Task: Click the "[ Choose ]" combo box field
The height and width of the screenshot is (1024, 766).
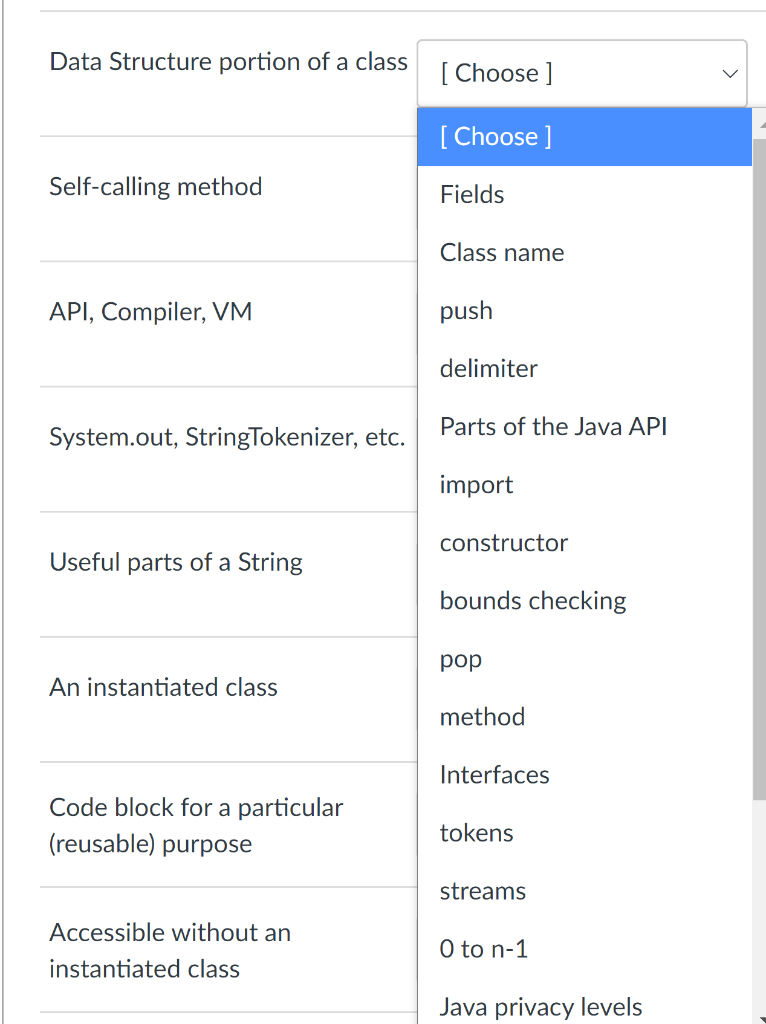Action: pos(560,72)
